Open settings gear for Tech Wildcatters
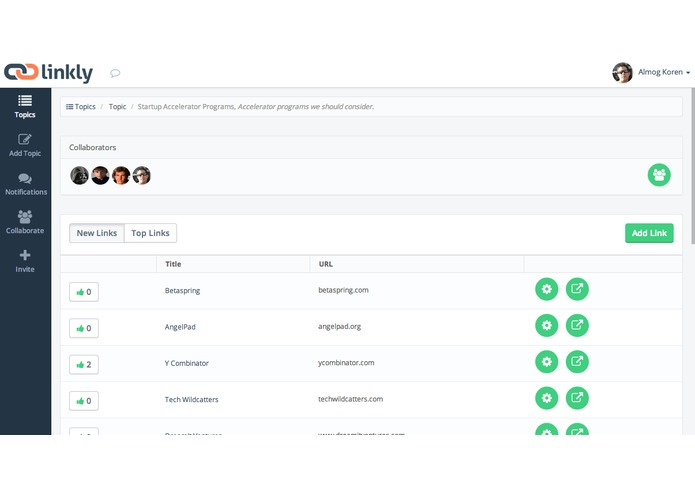695x494 pixels. tap(547, 398)
